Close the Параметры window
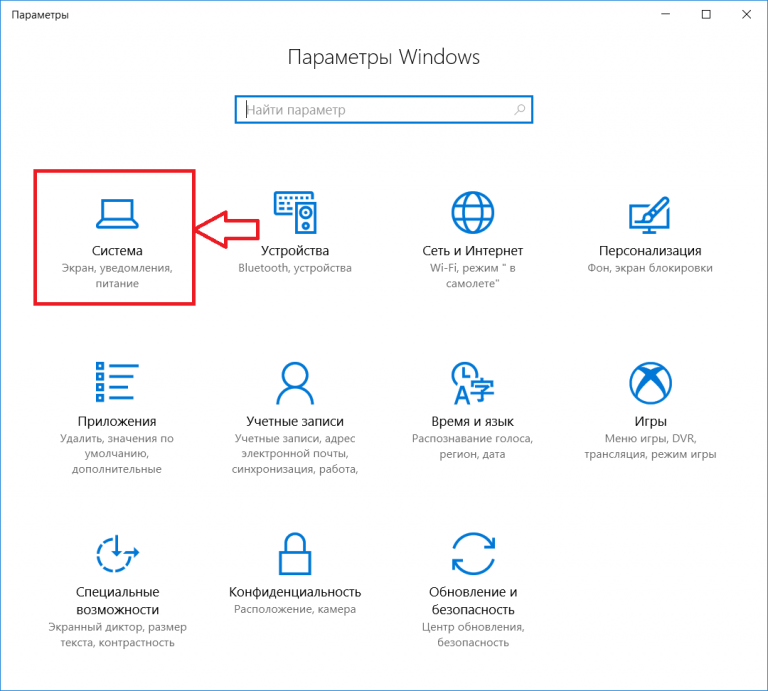This screenshot has height=691, width=768. pyautogui.click(x=746, y=14)
